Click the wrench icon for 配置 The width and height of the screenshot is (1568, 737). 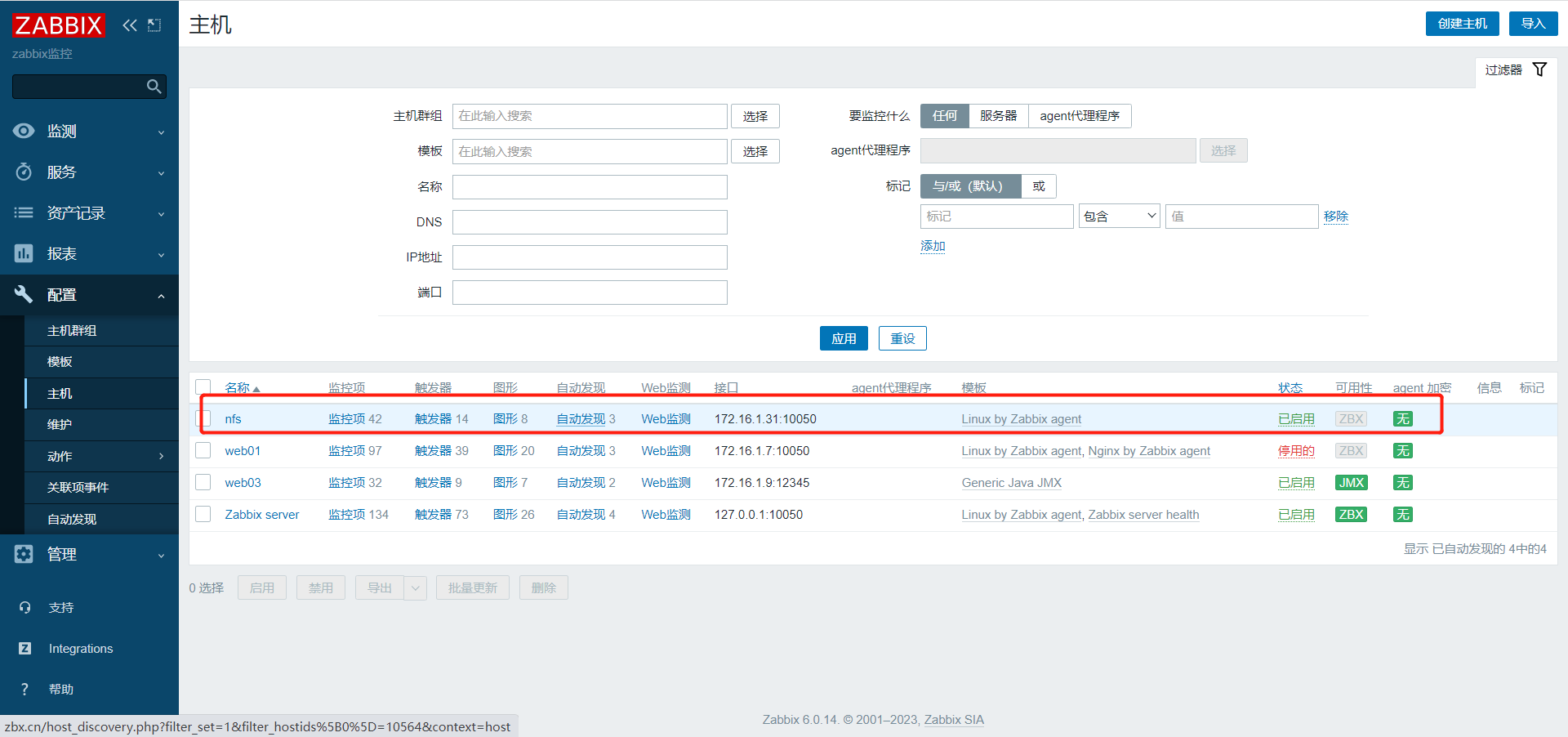[x=24, y=294]
